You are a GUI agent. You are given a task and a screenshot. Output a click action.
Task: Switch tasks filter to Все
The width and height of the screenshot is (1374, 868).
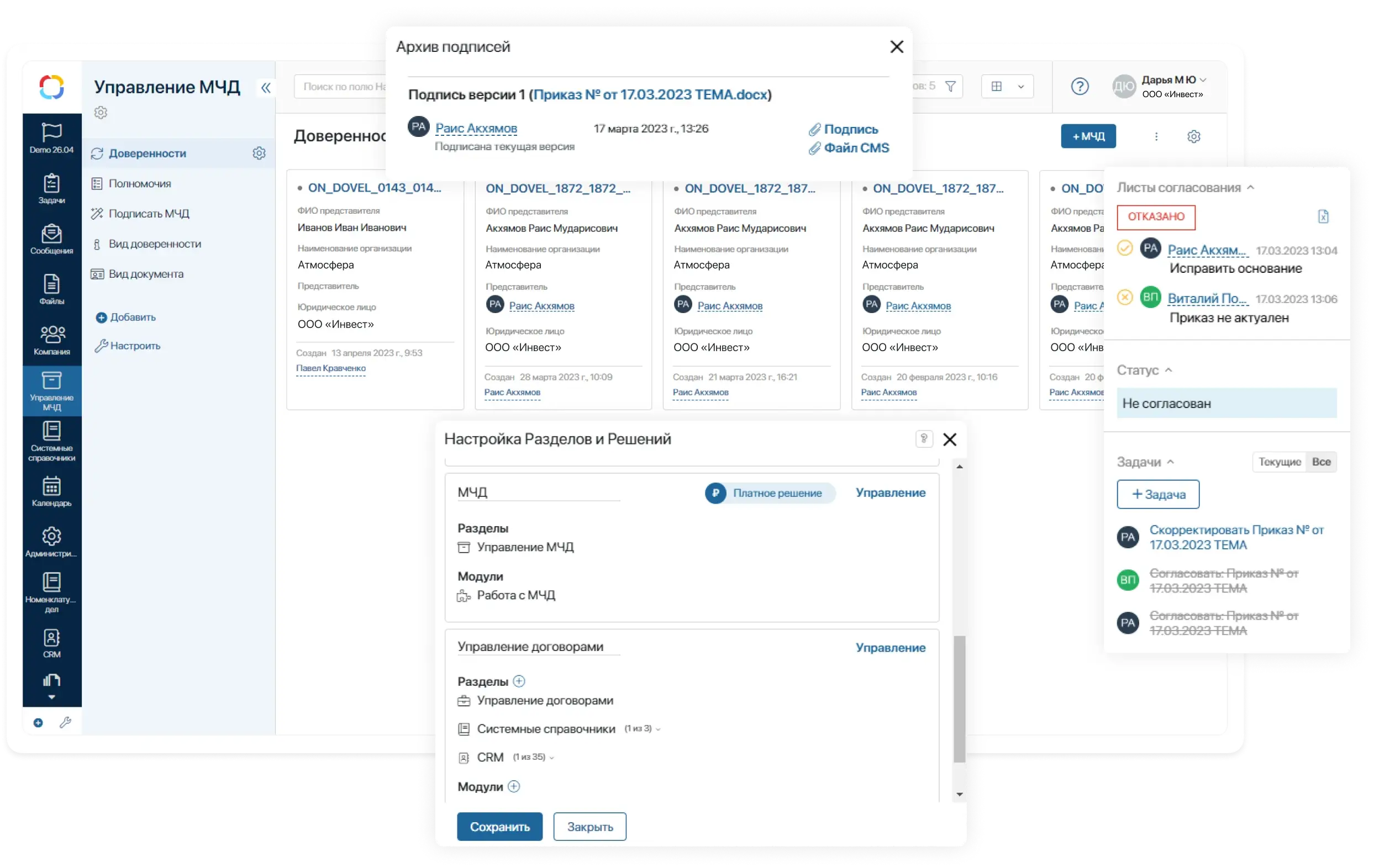coord(1321,462)
